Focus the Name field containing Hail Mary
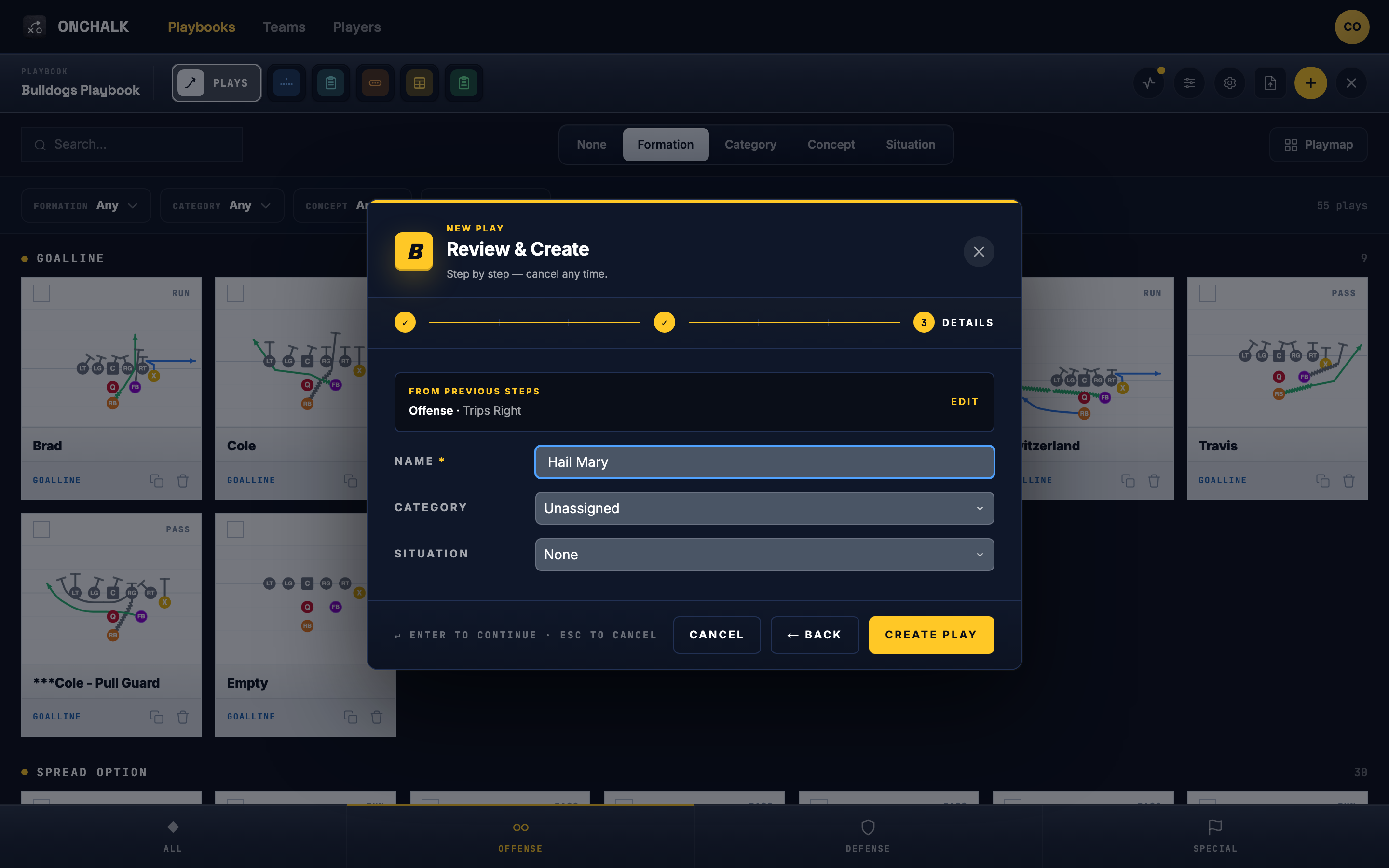Viewport: 1389px width, 868px height. point(764,462)
